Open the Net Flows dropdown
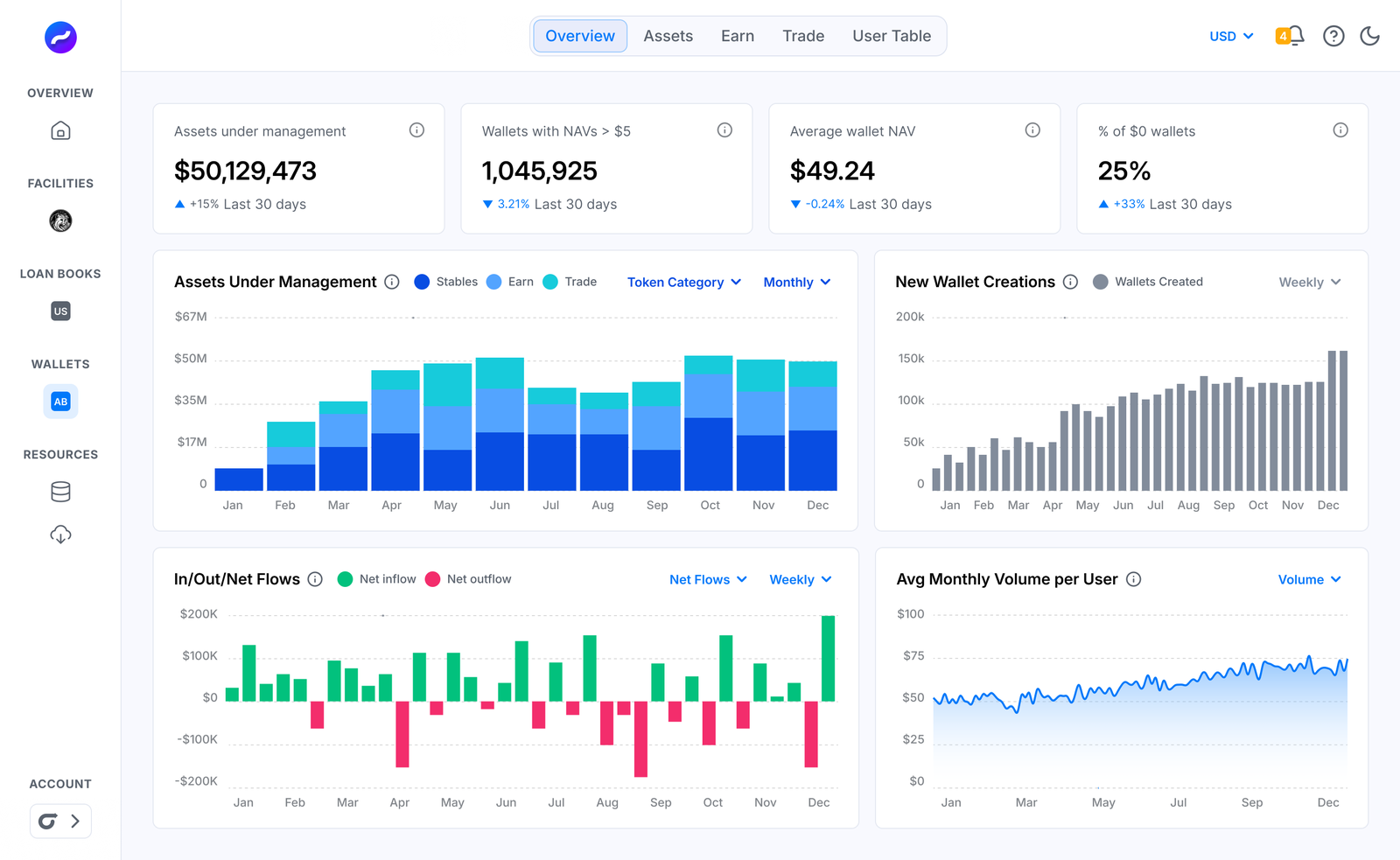1400x860 pixels. (708, 579)
